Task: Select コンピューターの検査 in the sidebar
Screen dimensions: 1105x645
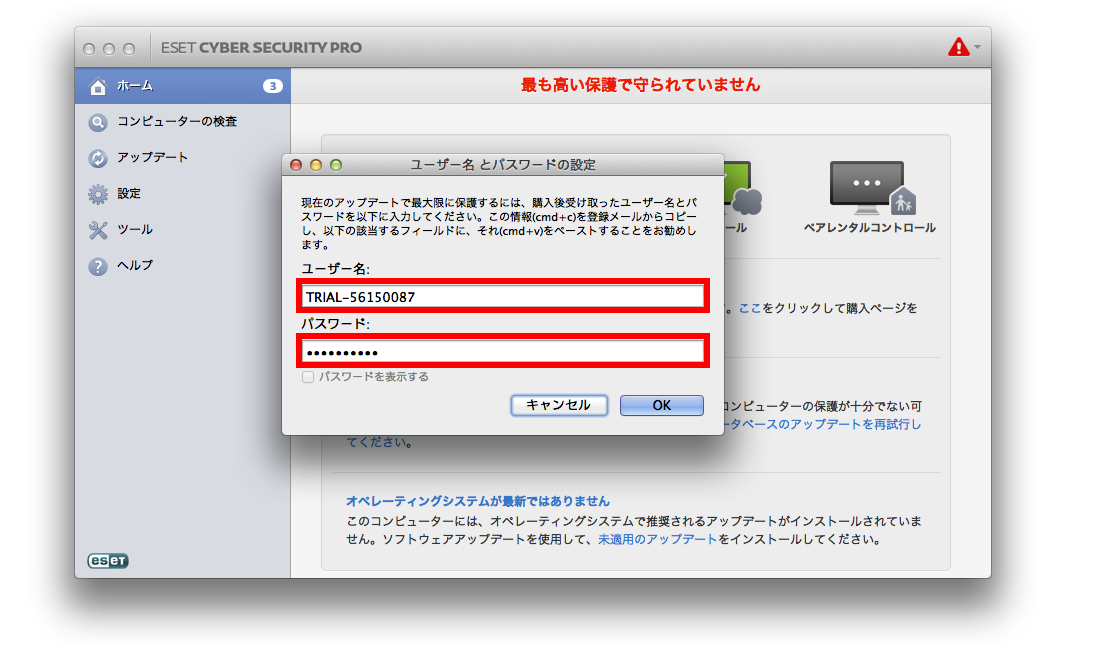Action: coord(183,122)
